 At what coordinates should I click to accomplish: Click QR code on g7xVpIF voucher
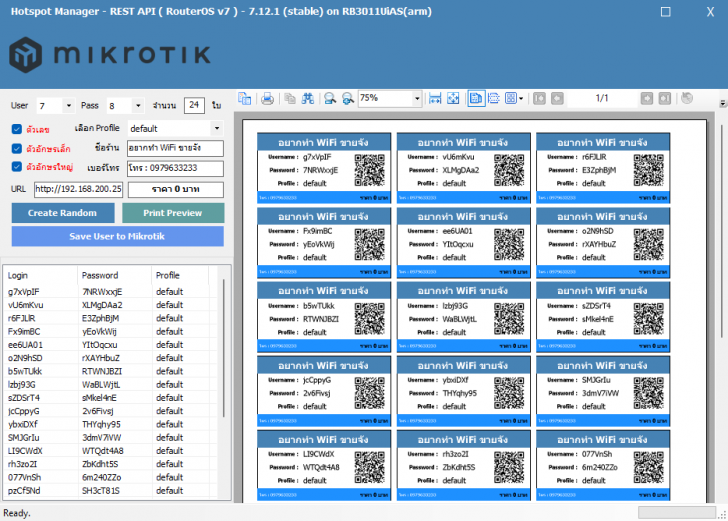click(370, 170)
